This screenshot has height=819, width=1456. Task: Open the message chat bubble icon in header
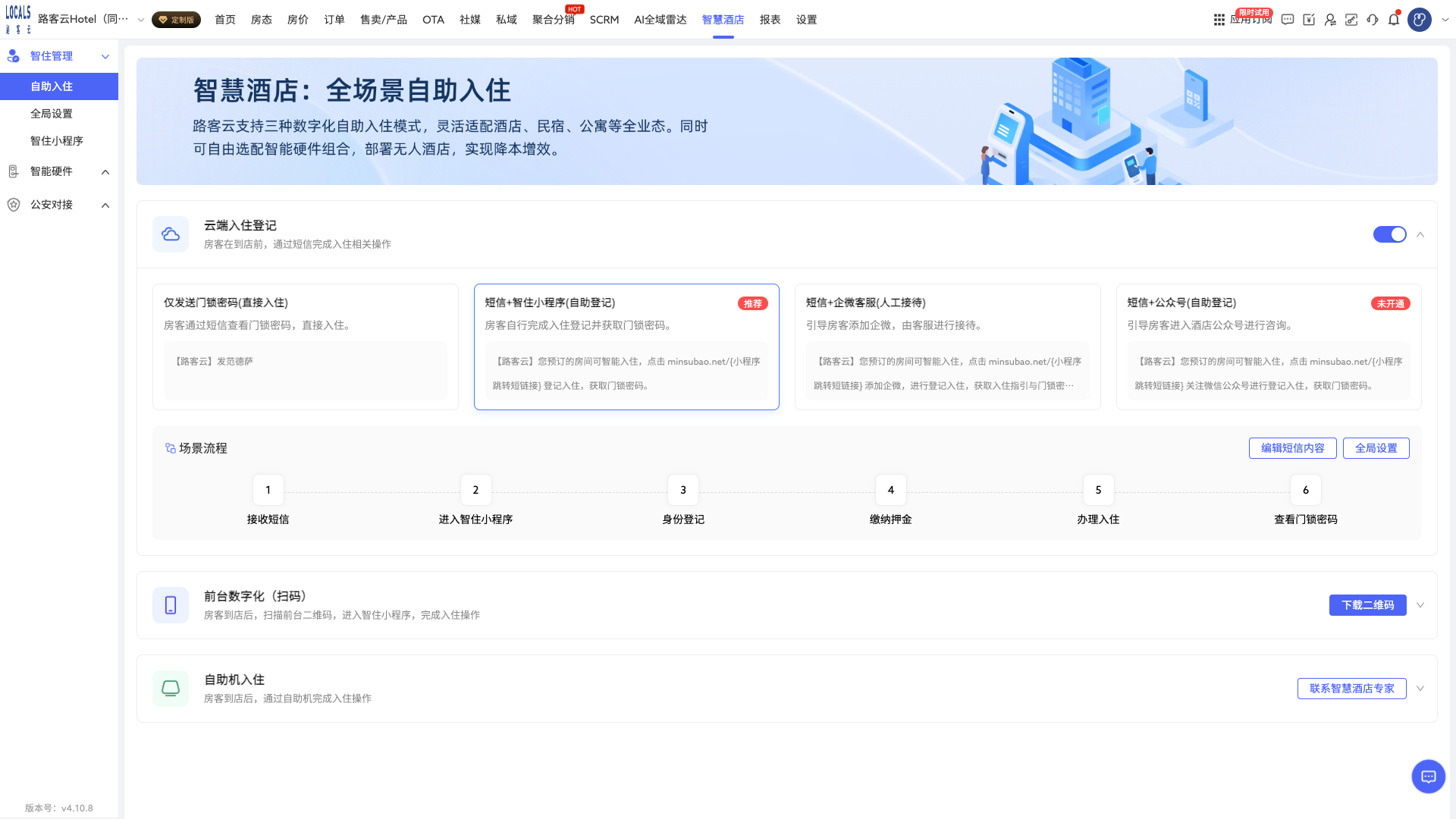pyautogui.click(x=1288, y=20)
